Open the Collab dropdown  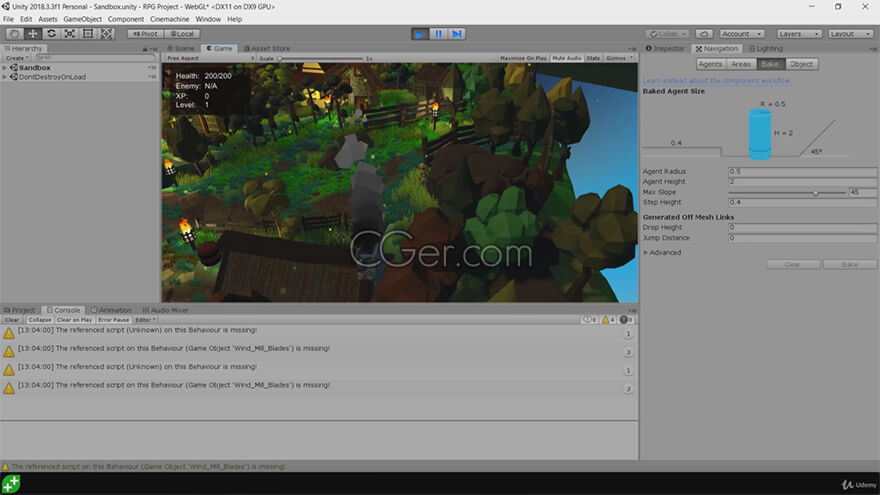tap(666, 34)
